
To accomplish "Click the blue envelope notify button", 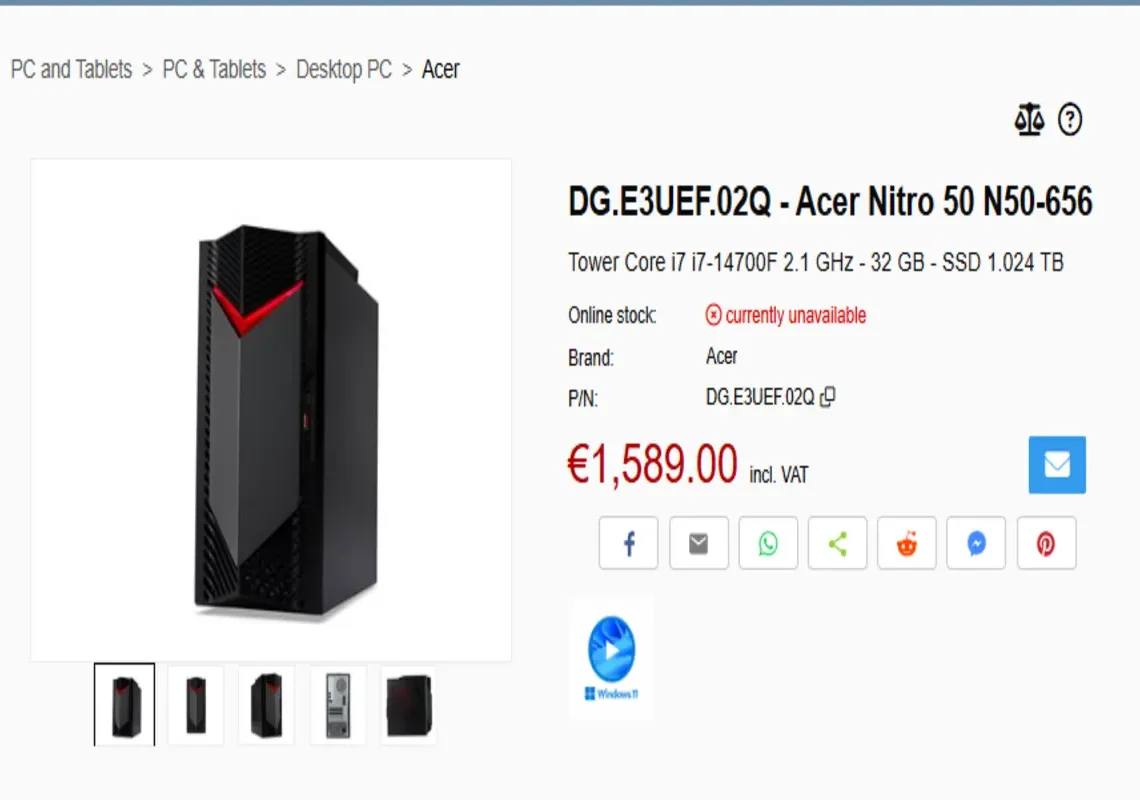I will coord(1057,465).
